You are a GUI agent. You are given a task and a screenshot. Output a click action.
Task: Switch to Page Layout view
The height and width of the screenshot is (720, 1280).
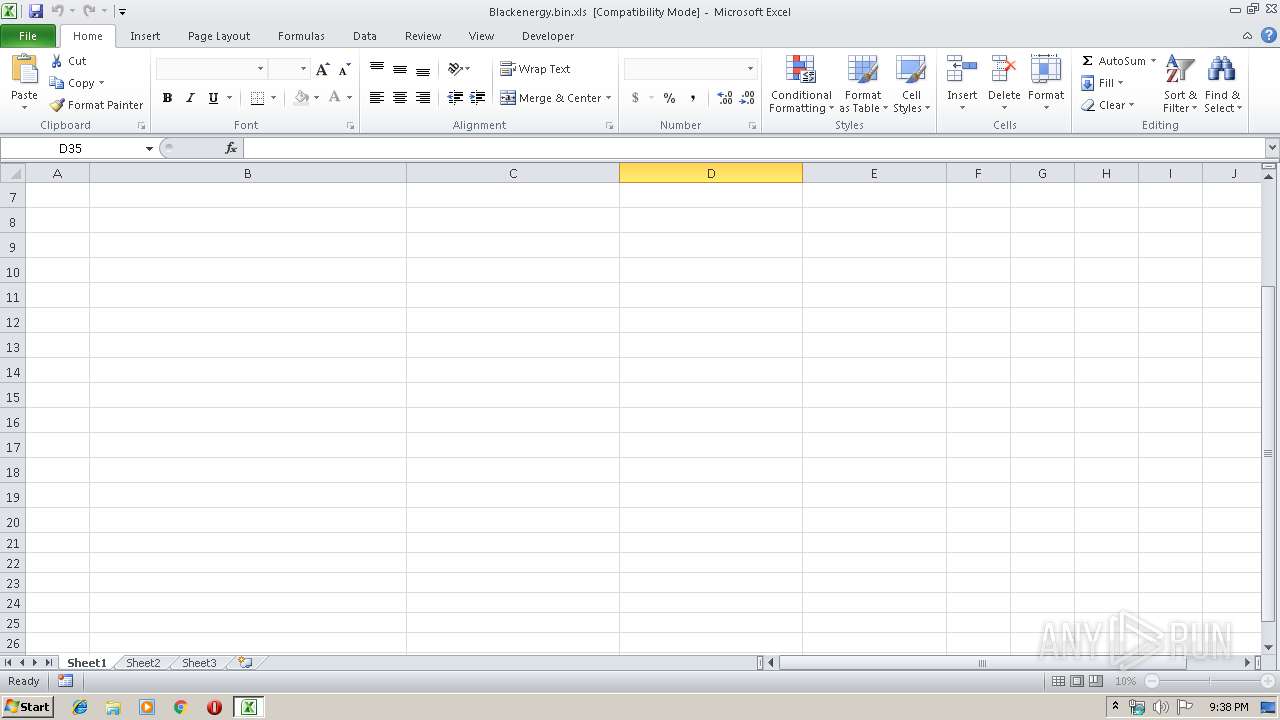pyautogui.click(x=1077, y=681)
